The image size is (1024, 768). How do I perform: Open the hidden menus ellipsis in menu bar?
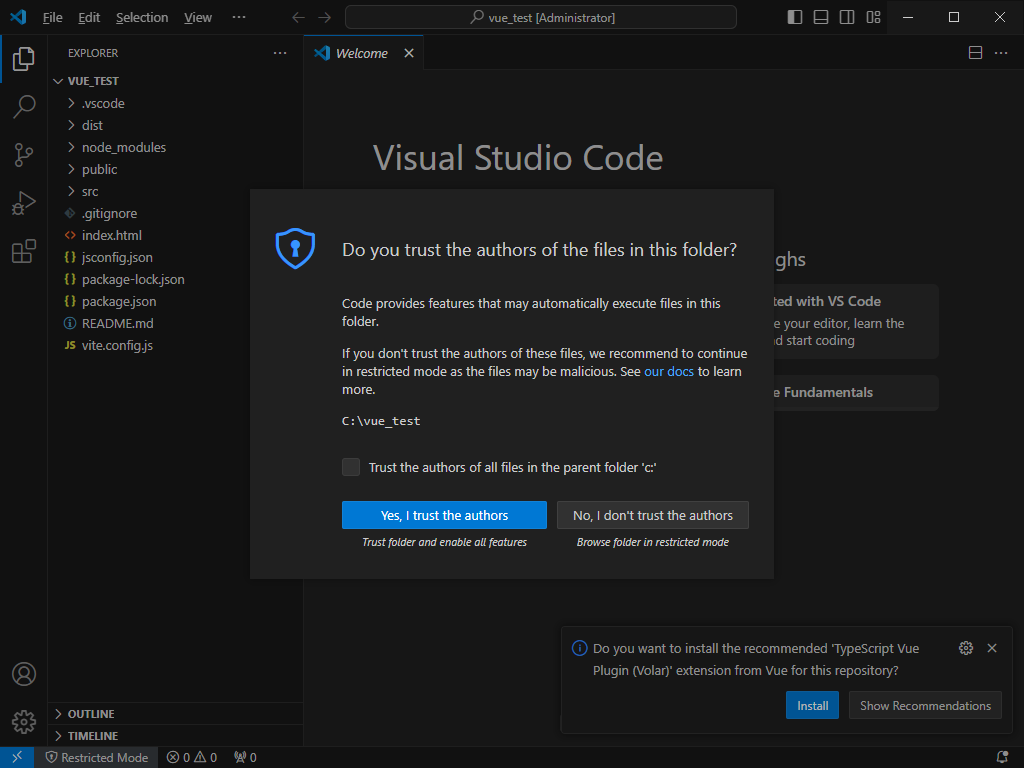[x=239, y=17]
